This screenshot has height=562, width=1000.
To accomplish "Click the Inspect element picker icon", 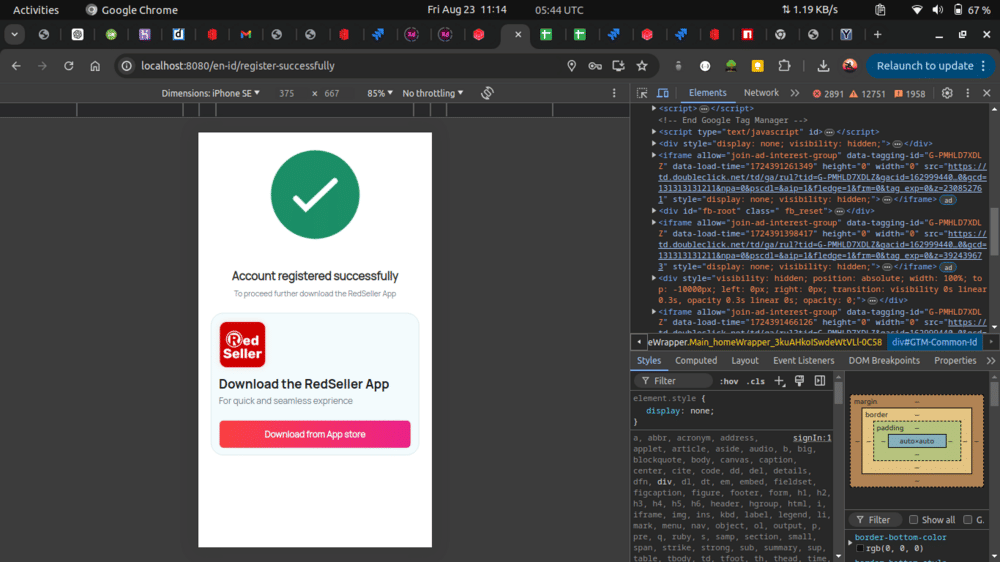I will click(642, 93).
